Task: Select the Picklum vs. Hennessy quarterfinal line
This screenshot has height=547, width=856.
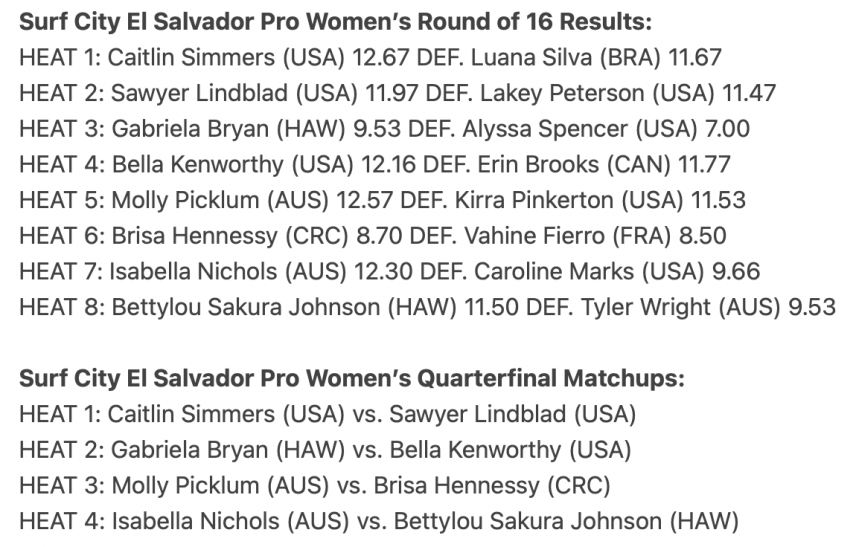Action: click(315, 485)
